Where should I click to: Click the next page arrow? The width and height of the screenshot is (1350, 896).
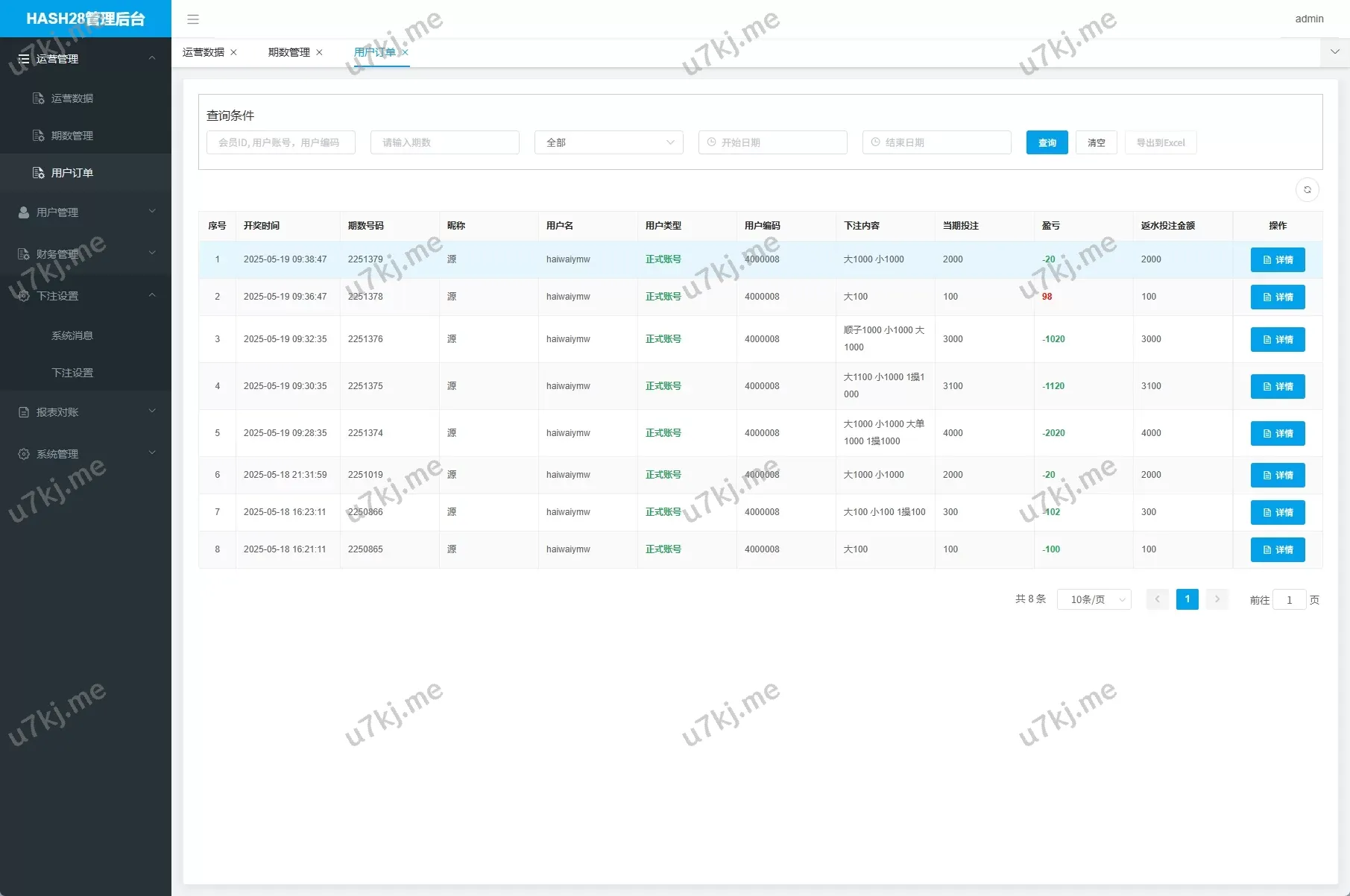pos(1217,599)
